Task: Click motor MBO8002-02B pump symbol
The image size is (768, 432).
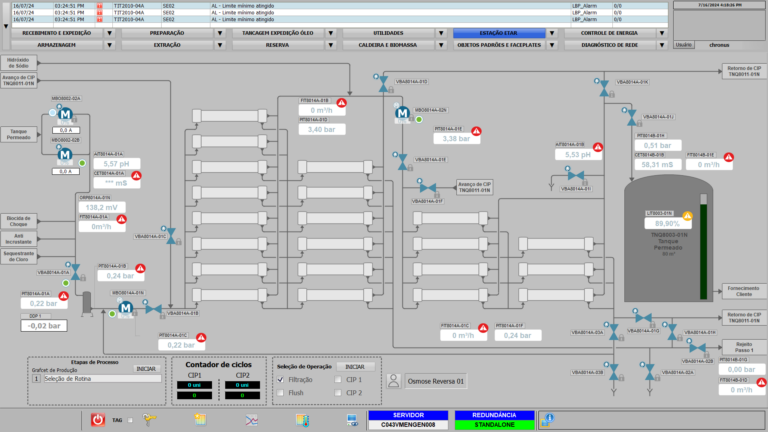Action: point(65,155)
